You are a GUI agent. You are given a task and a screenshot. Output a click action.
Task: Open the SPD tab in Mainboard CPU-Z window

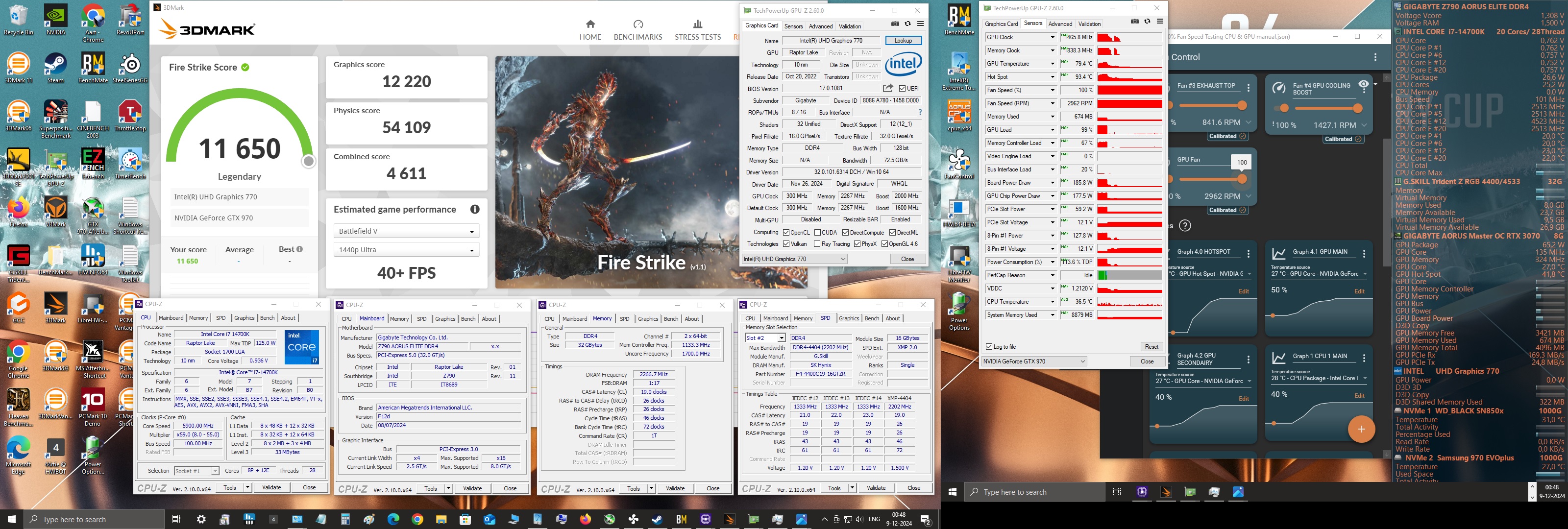click(421, 319)
